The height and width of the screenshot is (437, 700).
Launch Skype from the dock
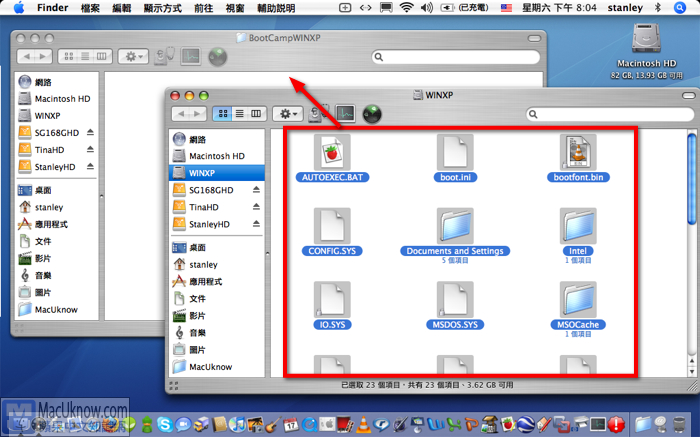click(x=165, y=424)
